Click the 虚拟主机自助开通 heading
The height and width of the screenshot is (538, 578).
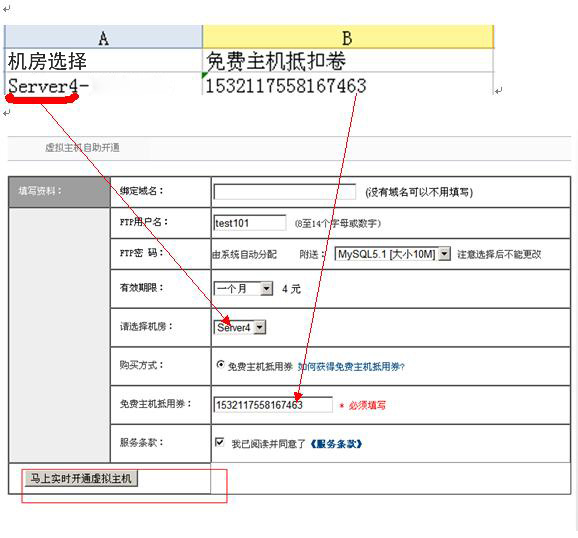point(82,148)
